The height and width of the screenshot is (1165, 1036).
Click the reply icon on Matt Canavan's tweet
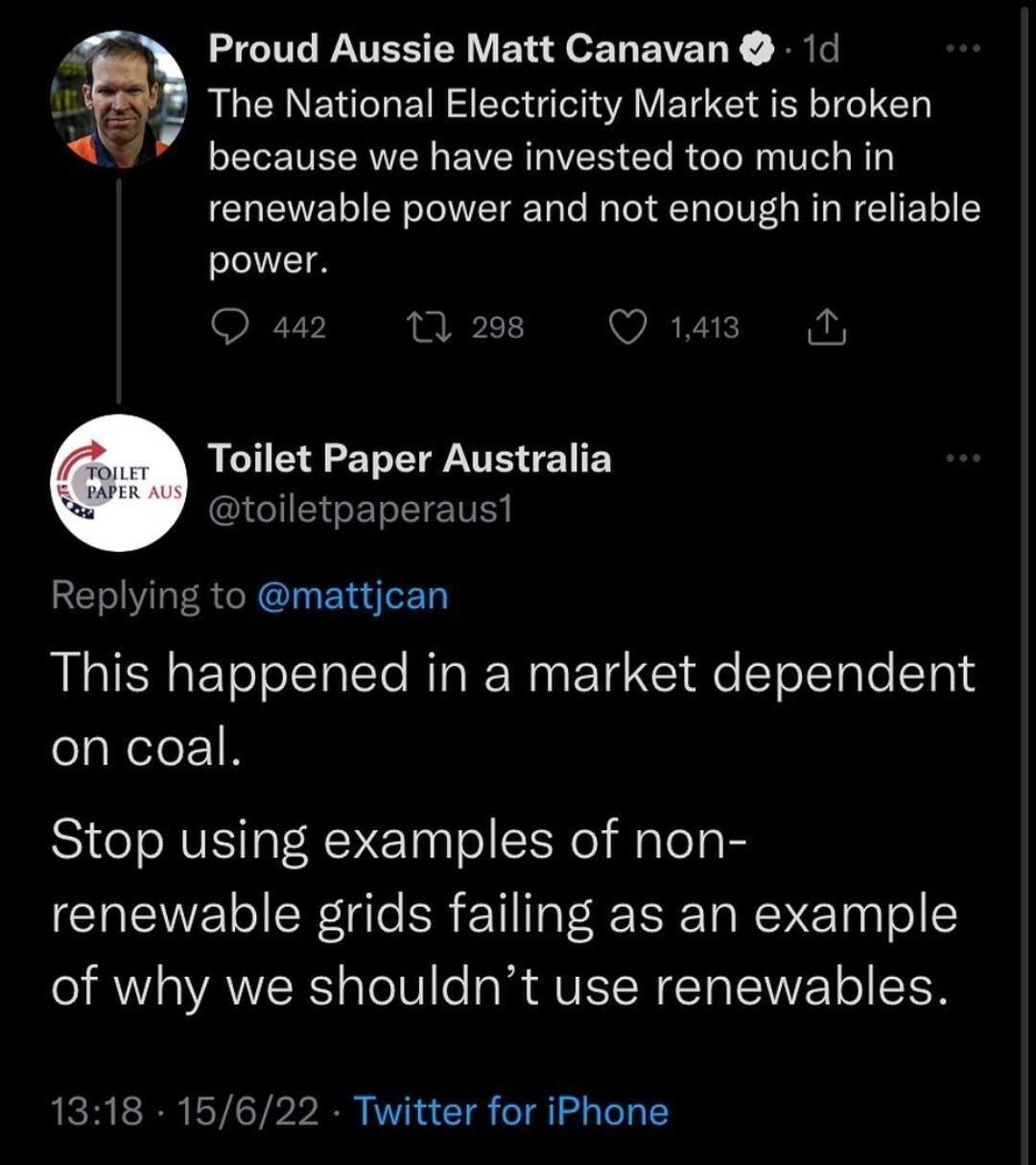click(x=233, y=327)
